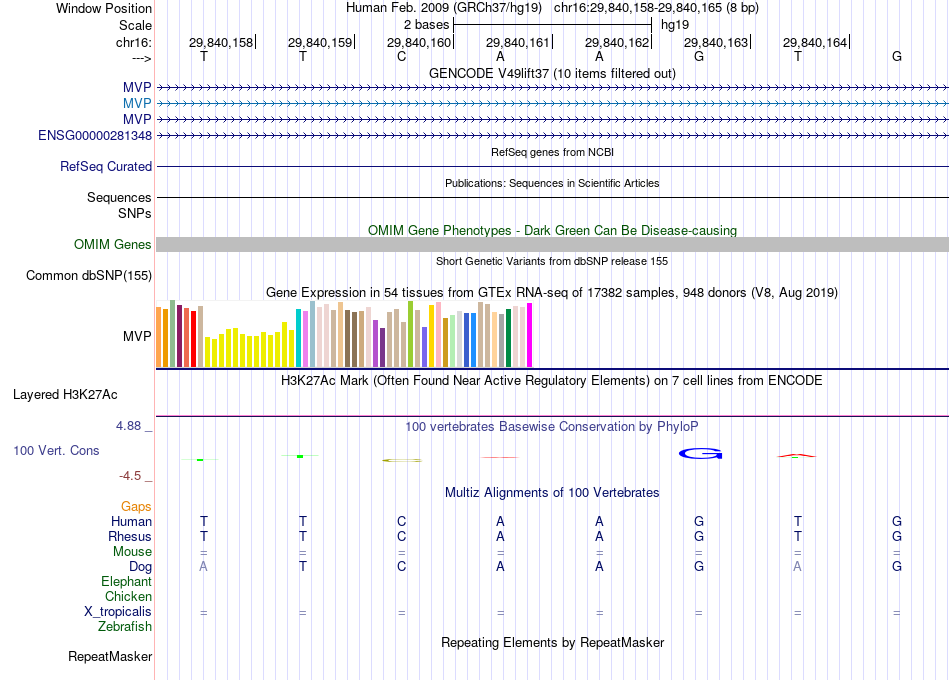Click the red bar in GTEx chart
Image resolution: width=950 pixels, height=680 pixels.
tap(193, 339)
